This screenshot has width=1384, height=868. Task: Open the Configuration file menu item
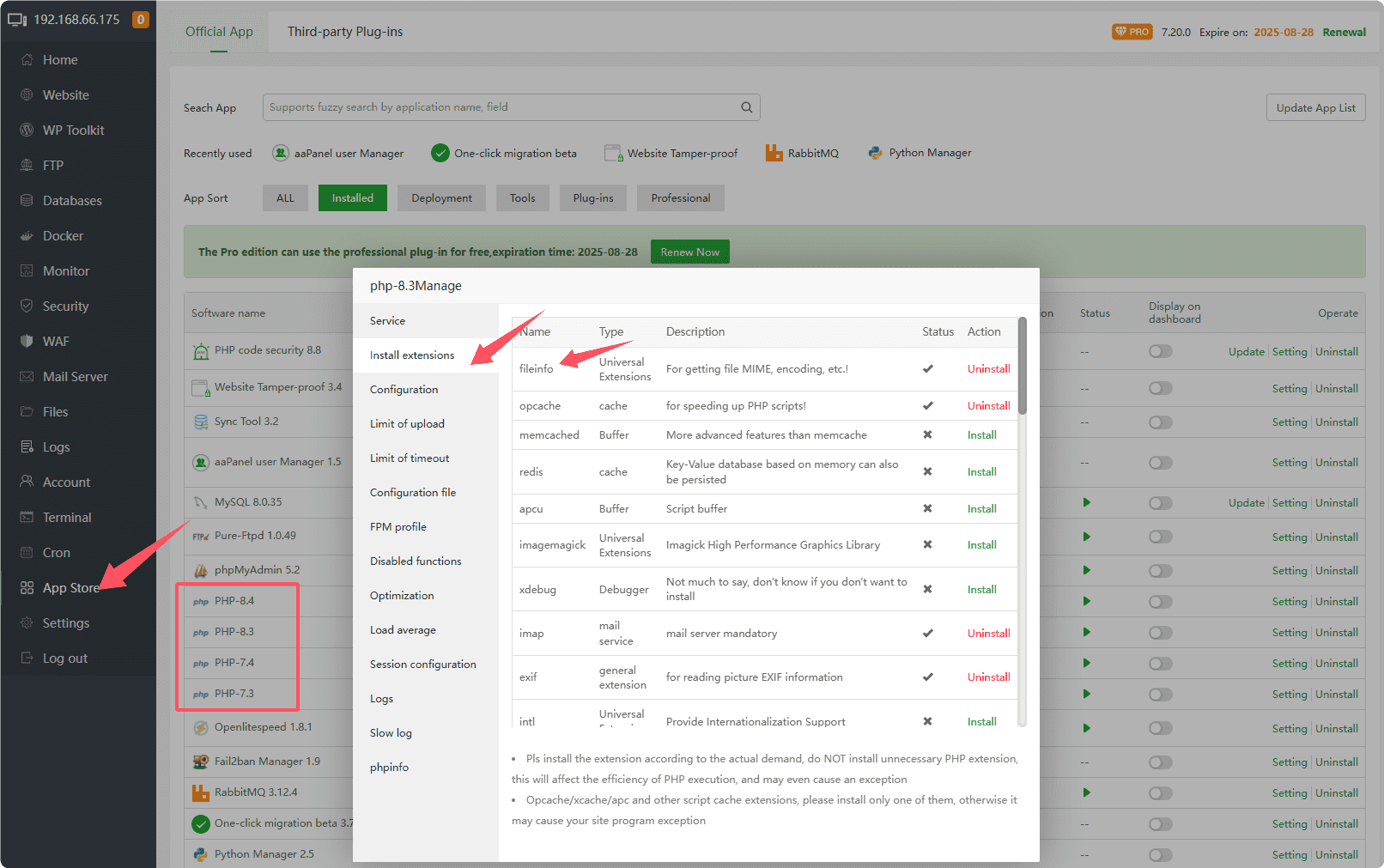tap(412, 493)
